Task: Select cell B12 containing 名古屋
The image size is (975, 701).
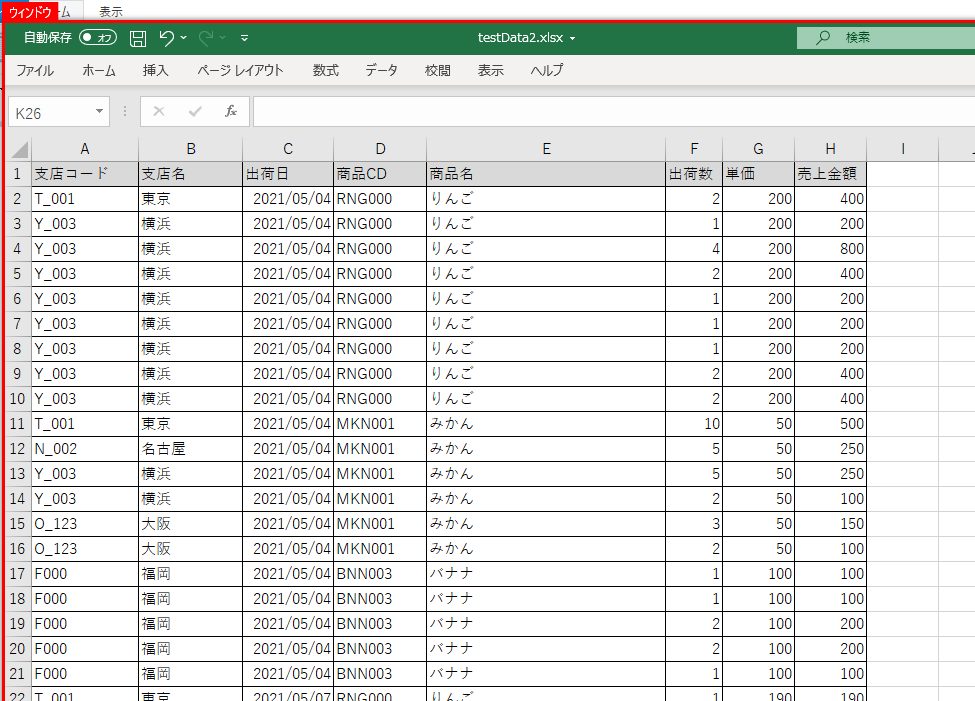Action: click(190, 449)
